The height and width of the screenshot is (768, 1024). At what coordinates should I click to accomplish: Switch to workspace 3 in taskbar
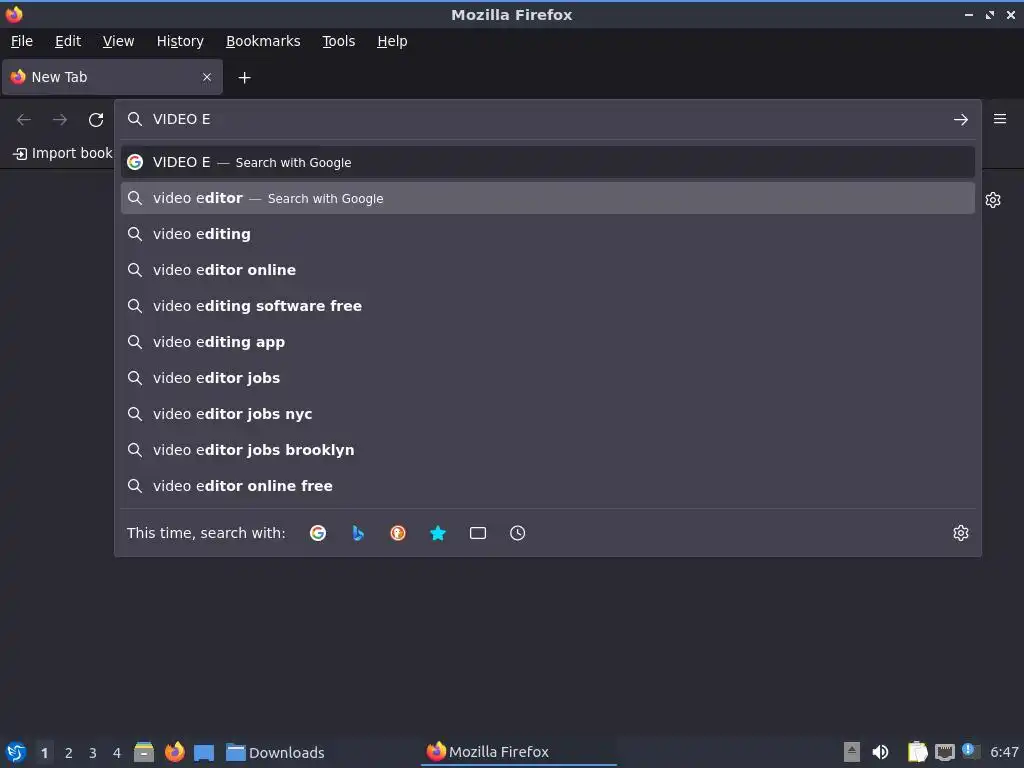(x=93, y=753)
